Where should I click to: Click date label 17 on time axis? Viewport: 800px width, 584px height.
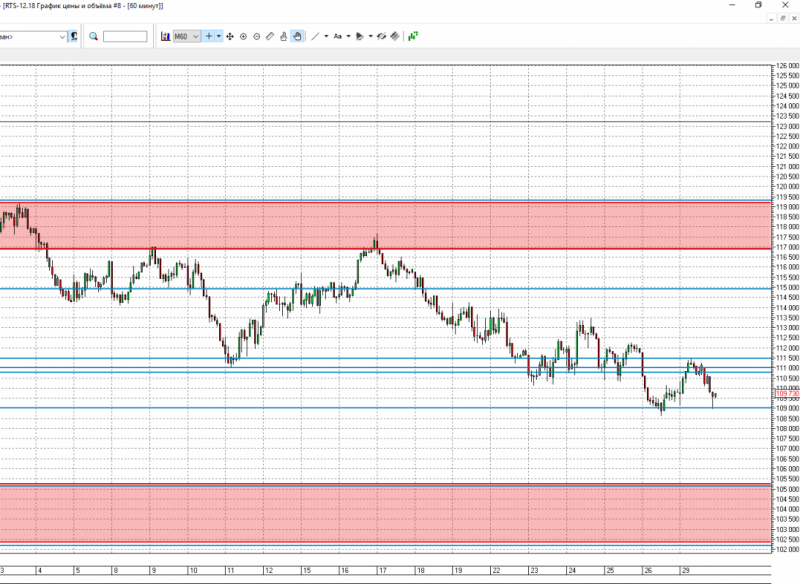[x=383, y=570]
